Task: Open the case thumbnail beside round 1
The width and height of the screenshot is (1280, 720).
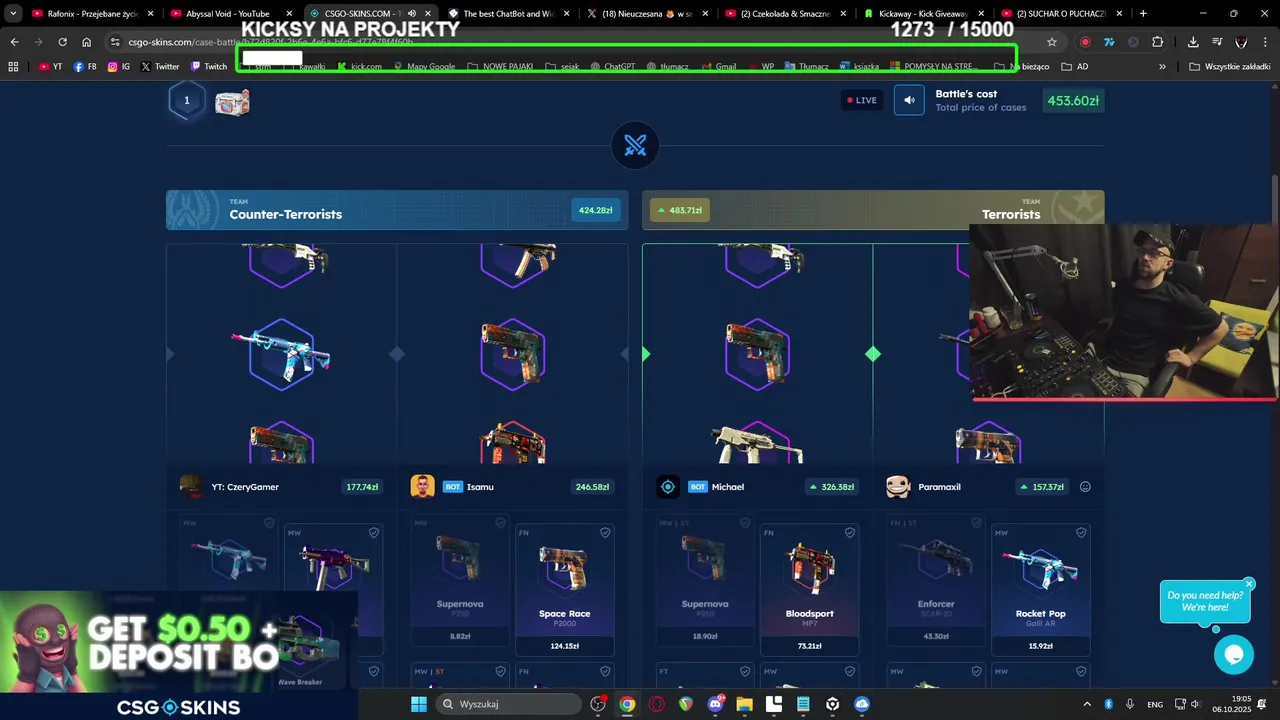Action: (232, 101)
